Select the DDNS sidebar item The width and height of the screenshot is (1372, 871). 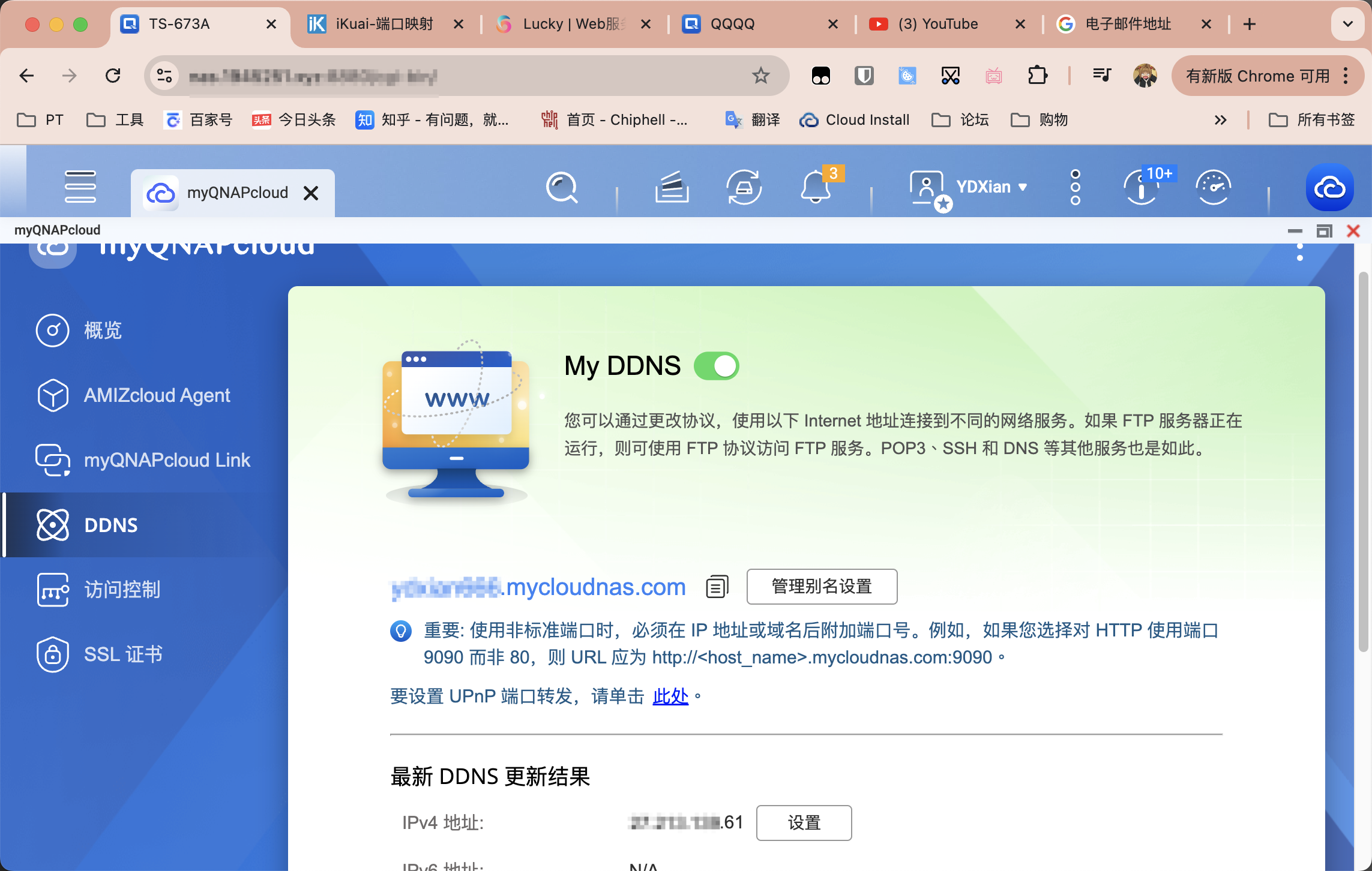(x=144, y=525)
